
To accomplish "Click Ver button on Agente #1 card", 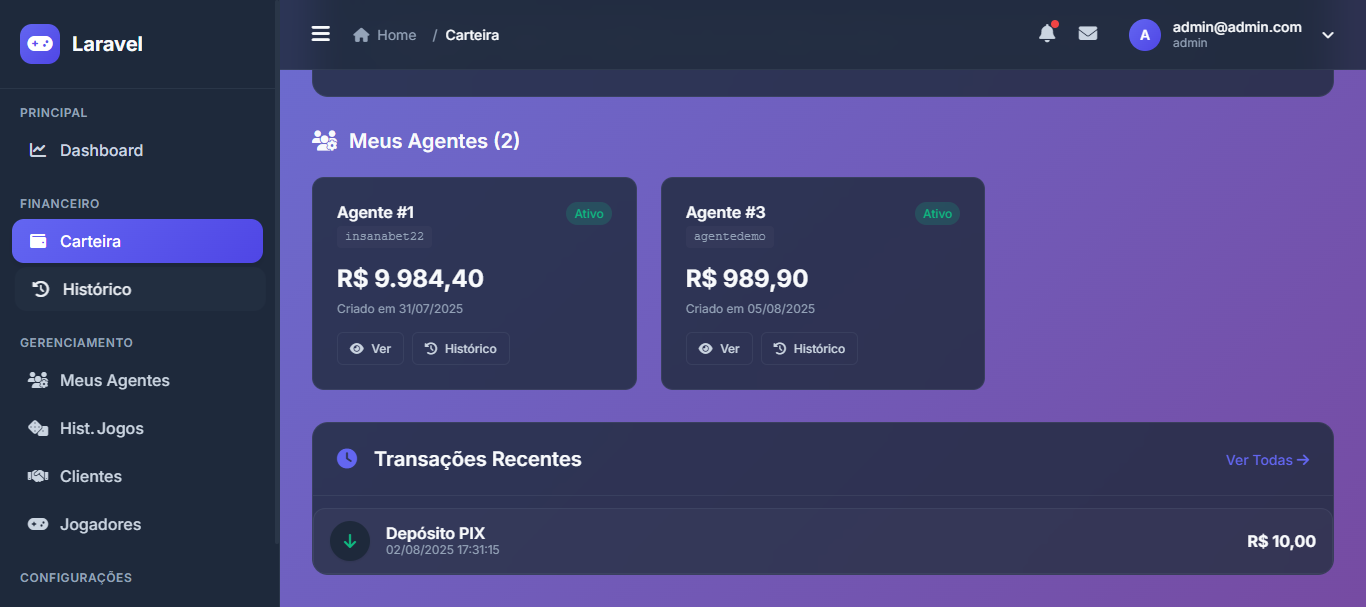I will click(370, 348).
